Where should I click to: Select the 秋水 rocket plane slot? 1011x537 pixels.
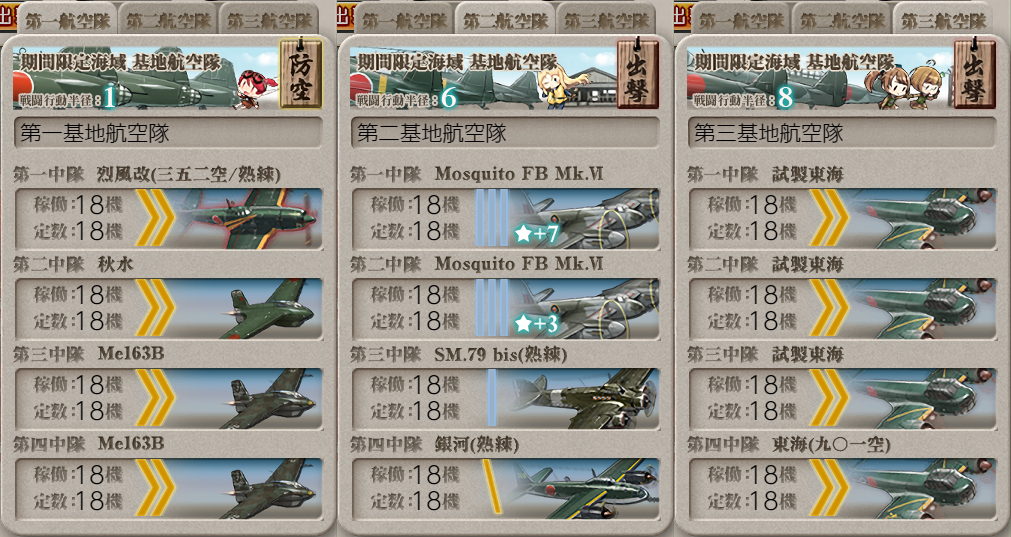click(x=271, y=308)
